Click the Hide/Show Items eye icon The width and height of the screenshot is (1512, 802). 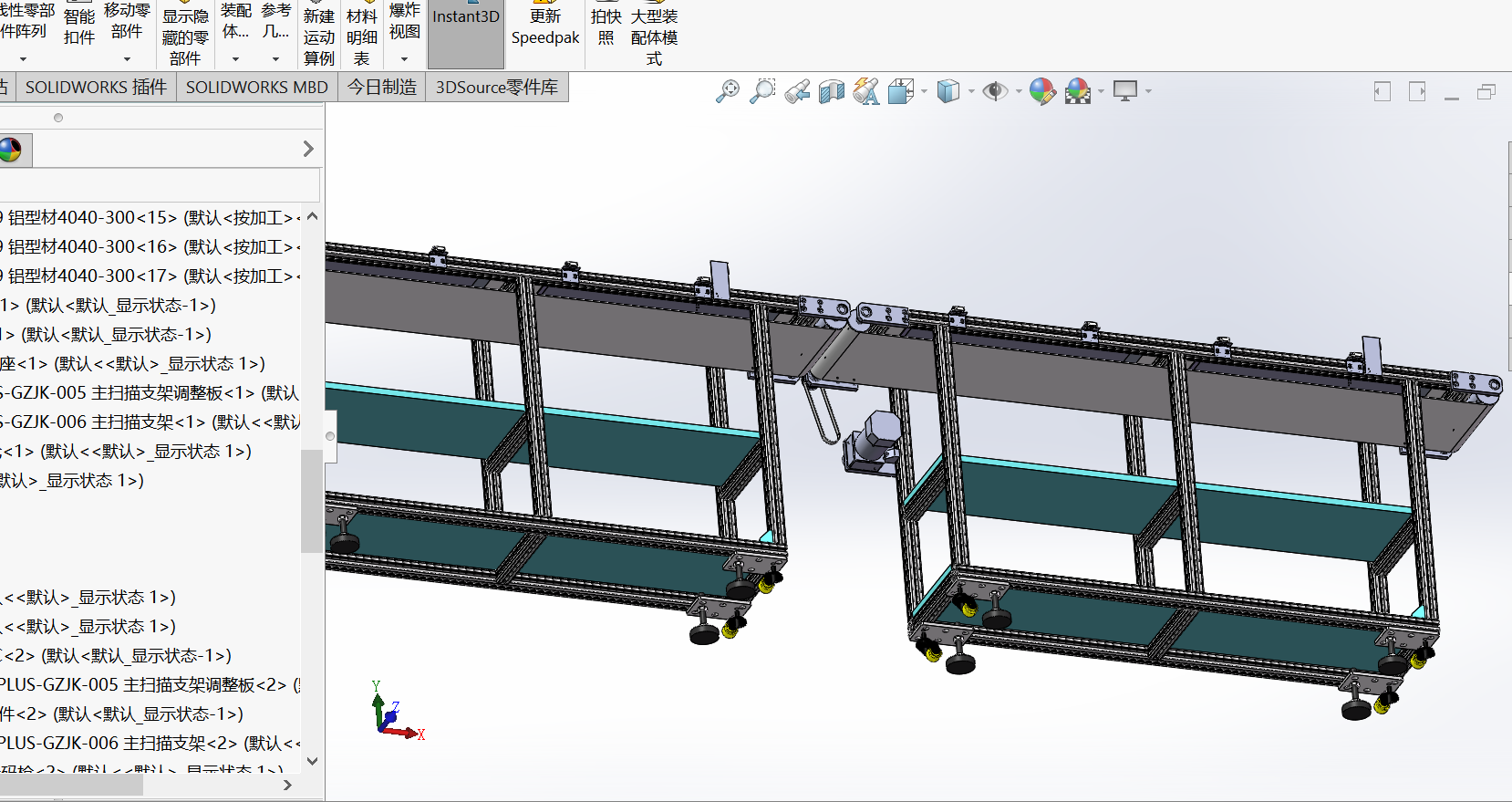[x=995, y=91]
